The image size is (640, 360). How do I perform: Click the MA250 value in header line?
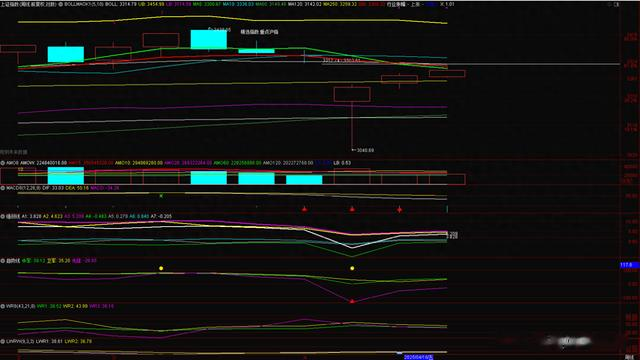coord(340,4)
